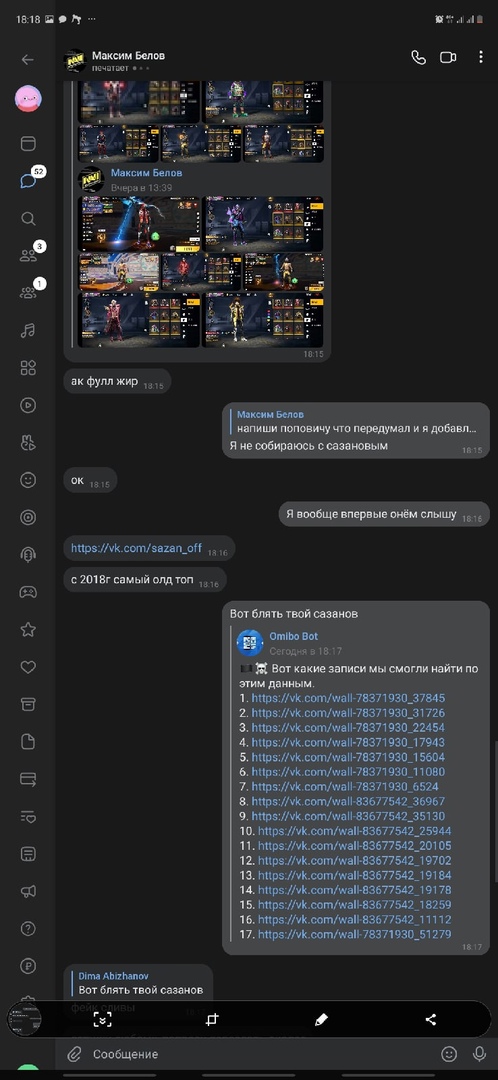The image size is (498, 1080).
Task: Share the screenshot from bottom toolbar
Action: pos(430,1020)
